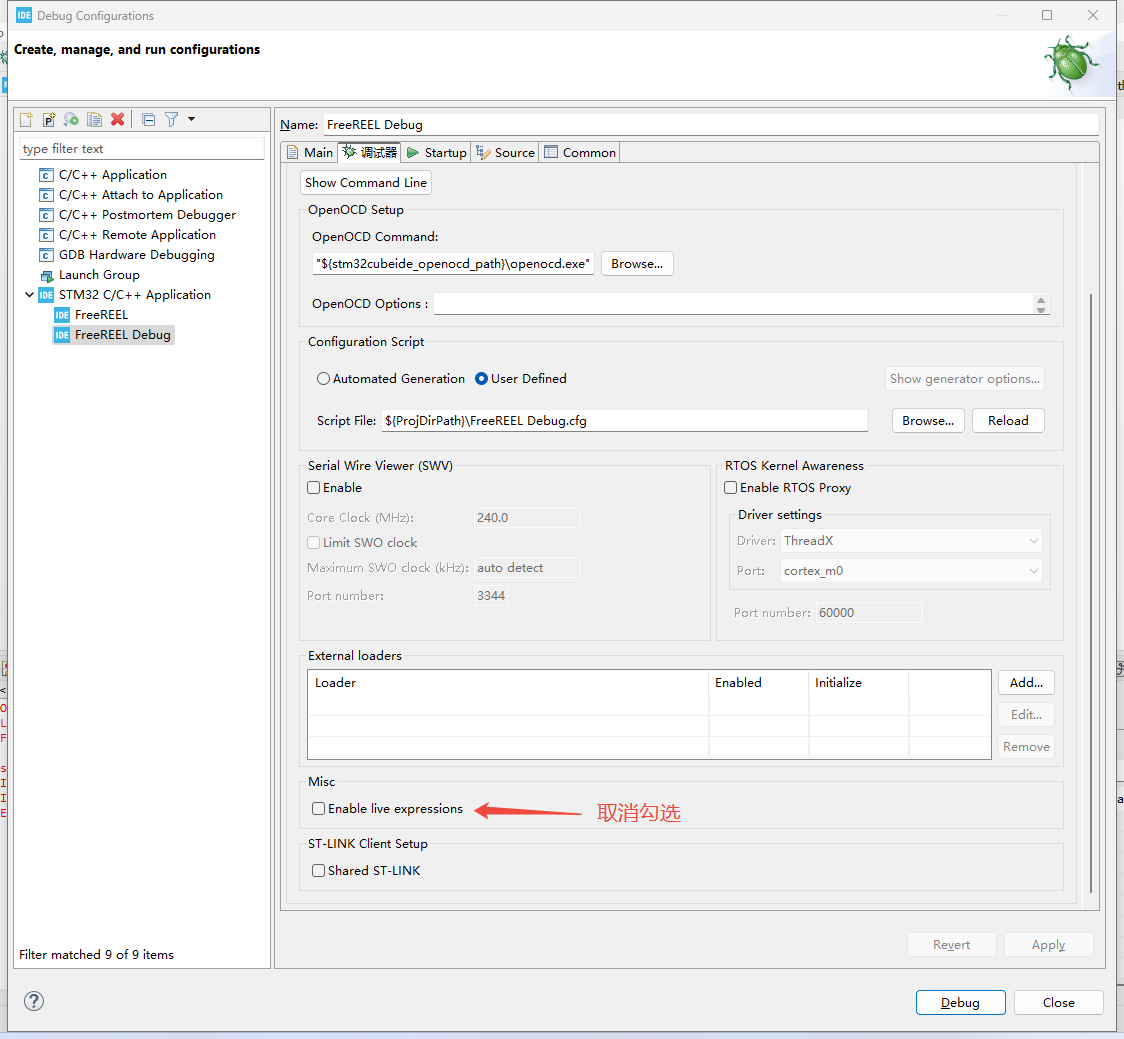Click the Show Command Line button
1124x1039 pixels.
click(x=366, y=183)
